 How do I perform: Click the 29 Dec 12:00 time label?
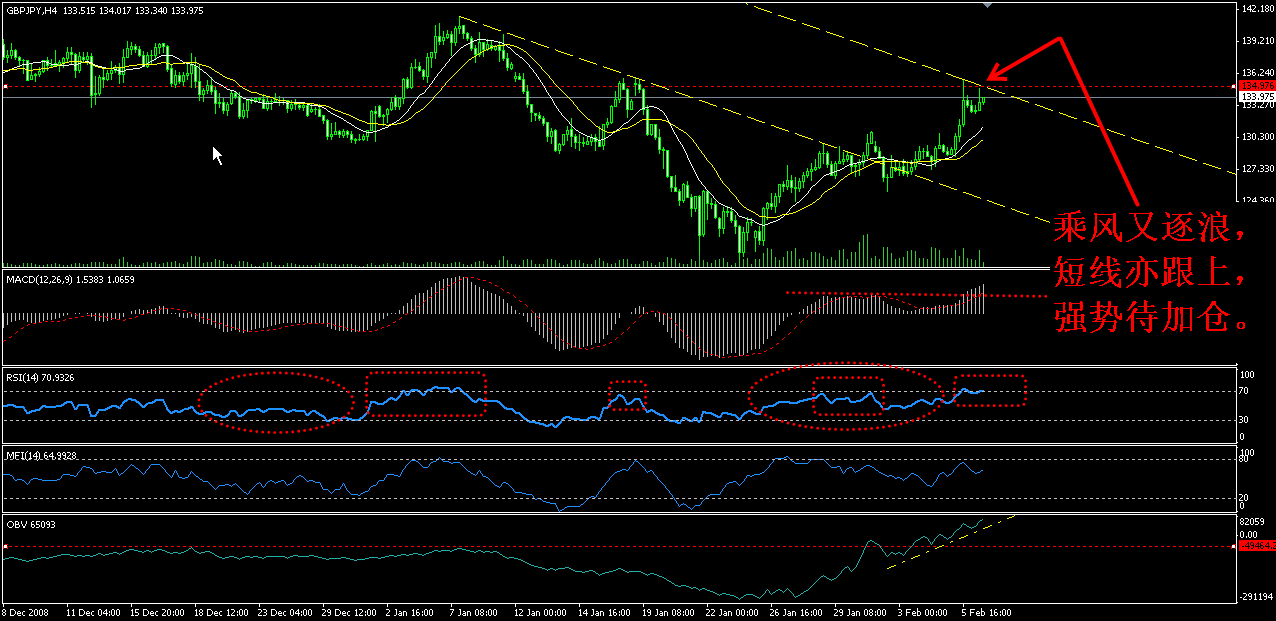[x=347, y=611]
